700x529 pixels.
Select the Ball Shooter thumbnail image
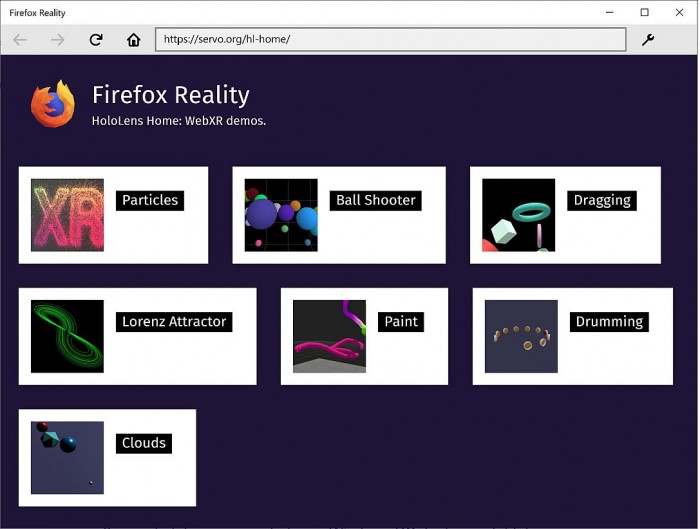point(281,215)
